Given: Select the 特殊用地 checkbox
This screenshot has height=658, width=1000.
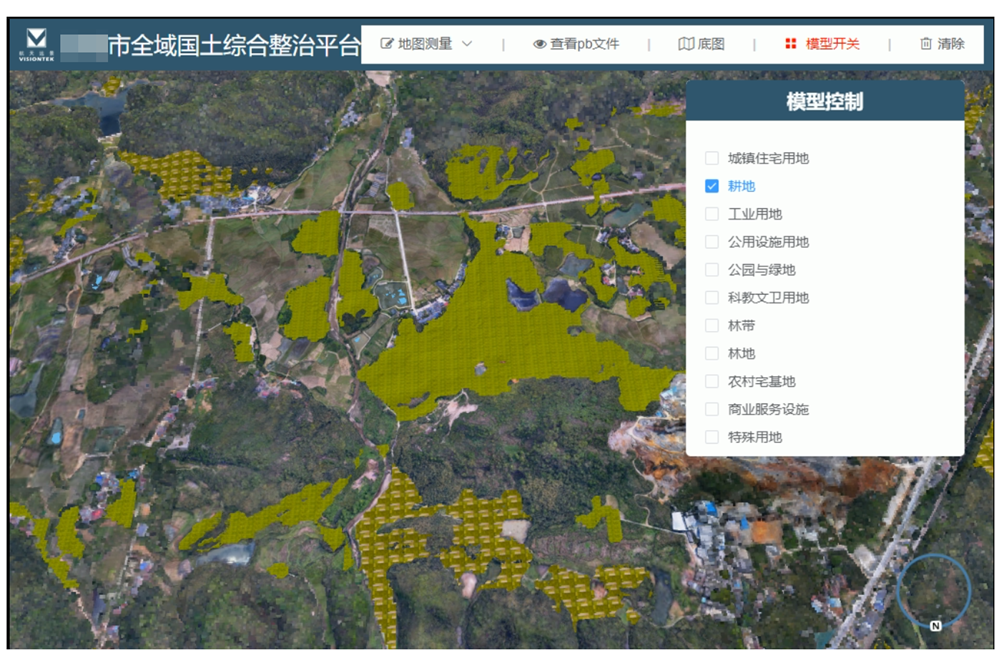Looking at the screenshot, I should click(x=712, y=437).
